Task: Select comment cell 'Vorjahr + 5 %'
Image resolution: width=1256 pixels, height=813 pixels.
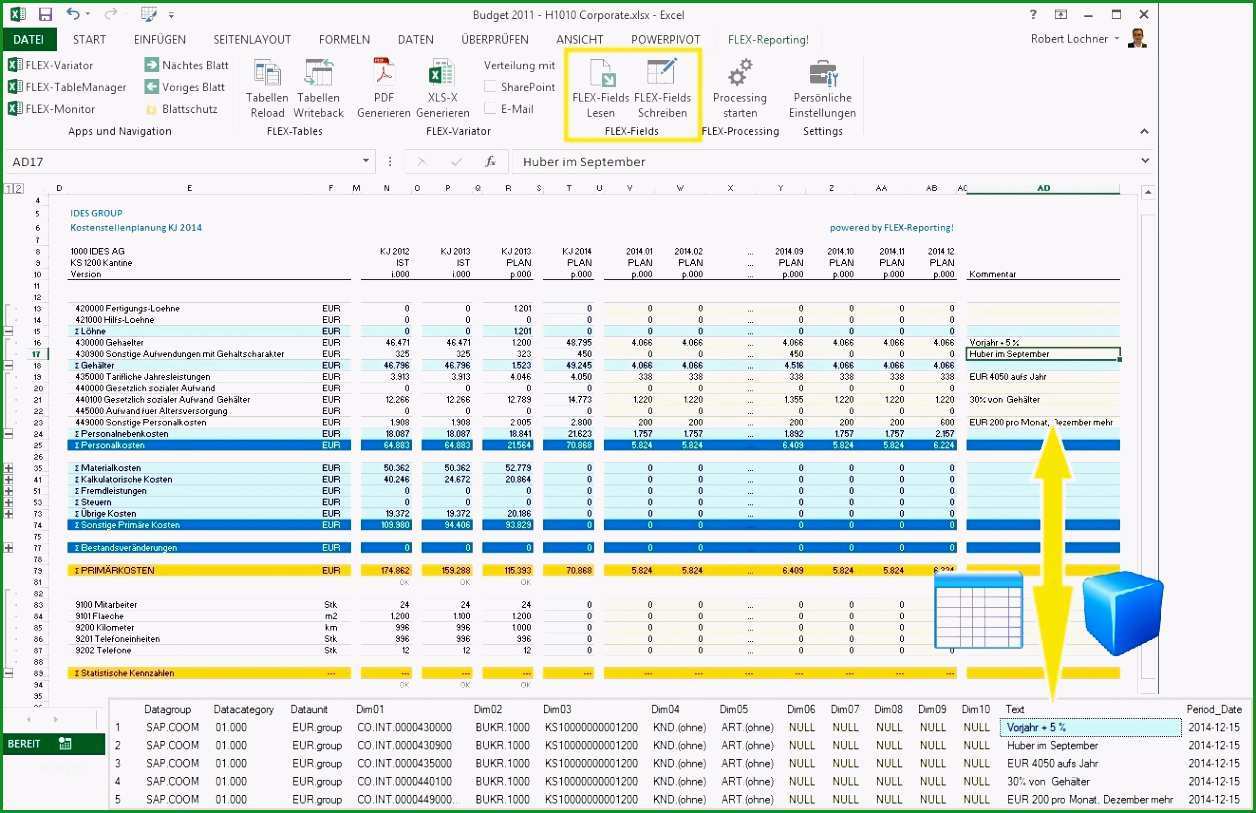Action: 1043,343
